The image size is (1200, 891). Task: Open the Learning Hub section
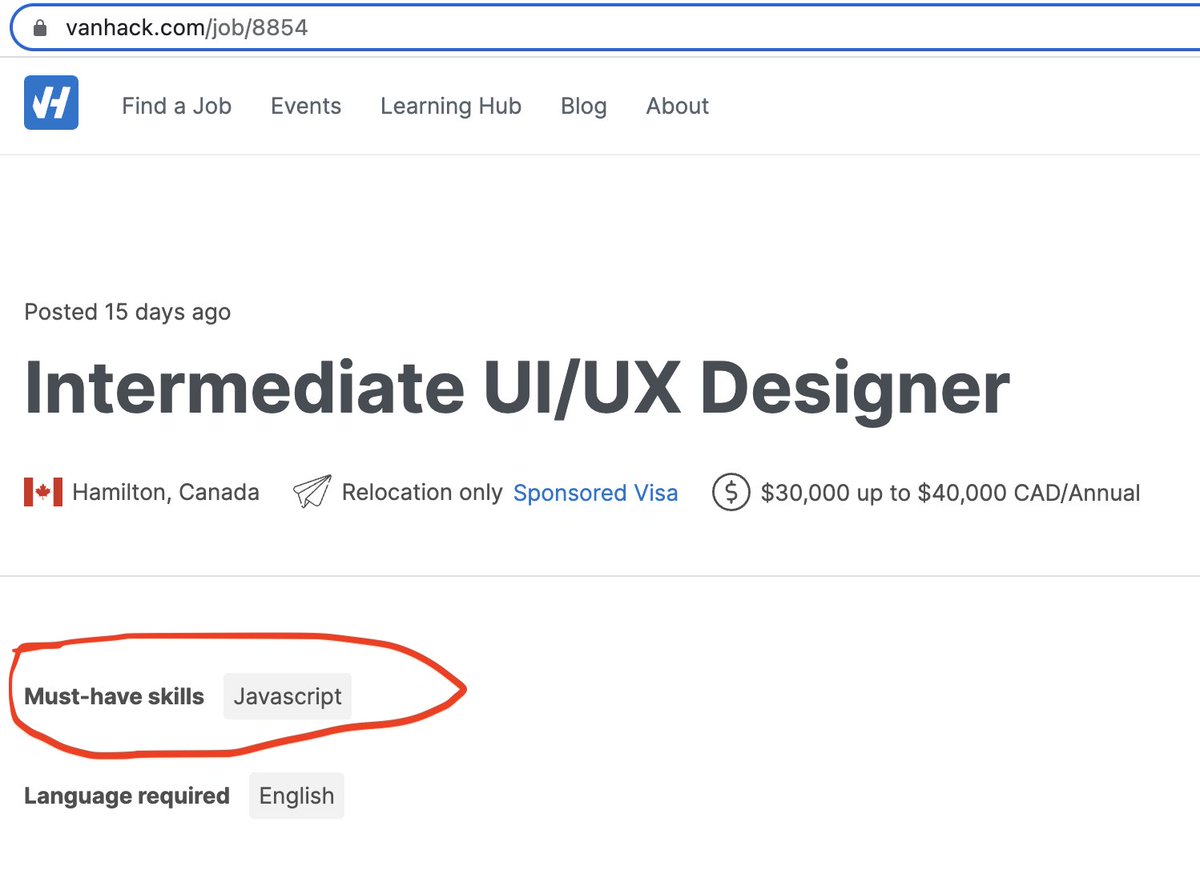[451, 106]
